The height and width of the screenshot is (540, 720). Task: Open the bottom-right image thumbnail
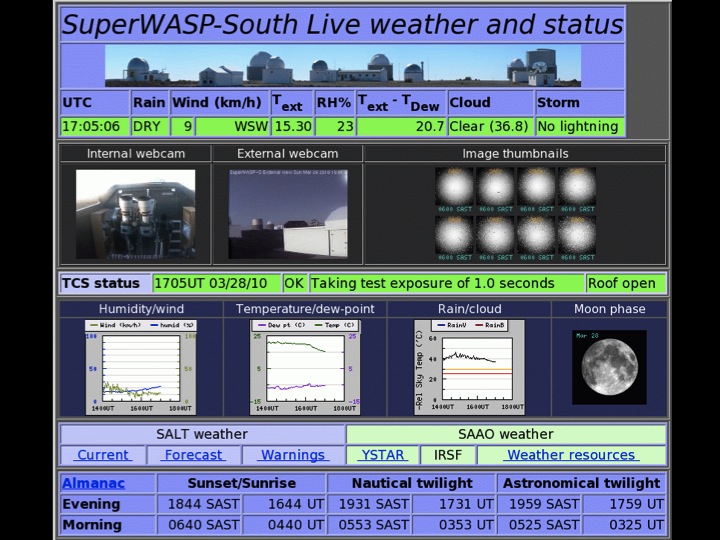point(577,237)
